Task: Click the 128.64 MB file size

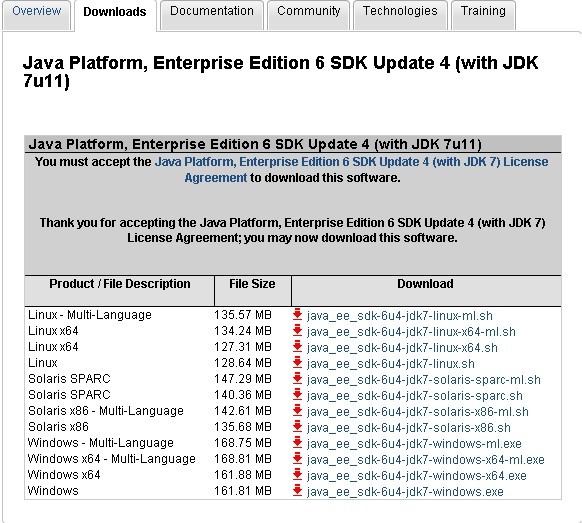Action: click(243, 363)
